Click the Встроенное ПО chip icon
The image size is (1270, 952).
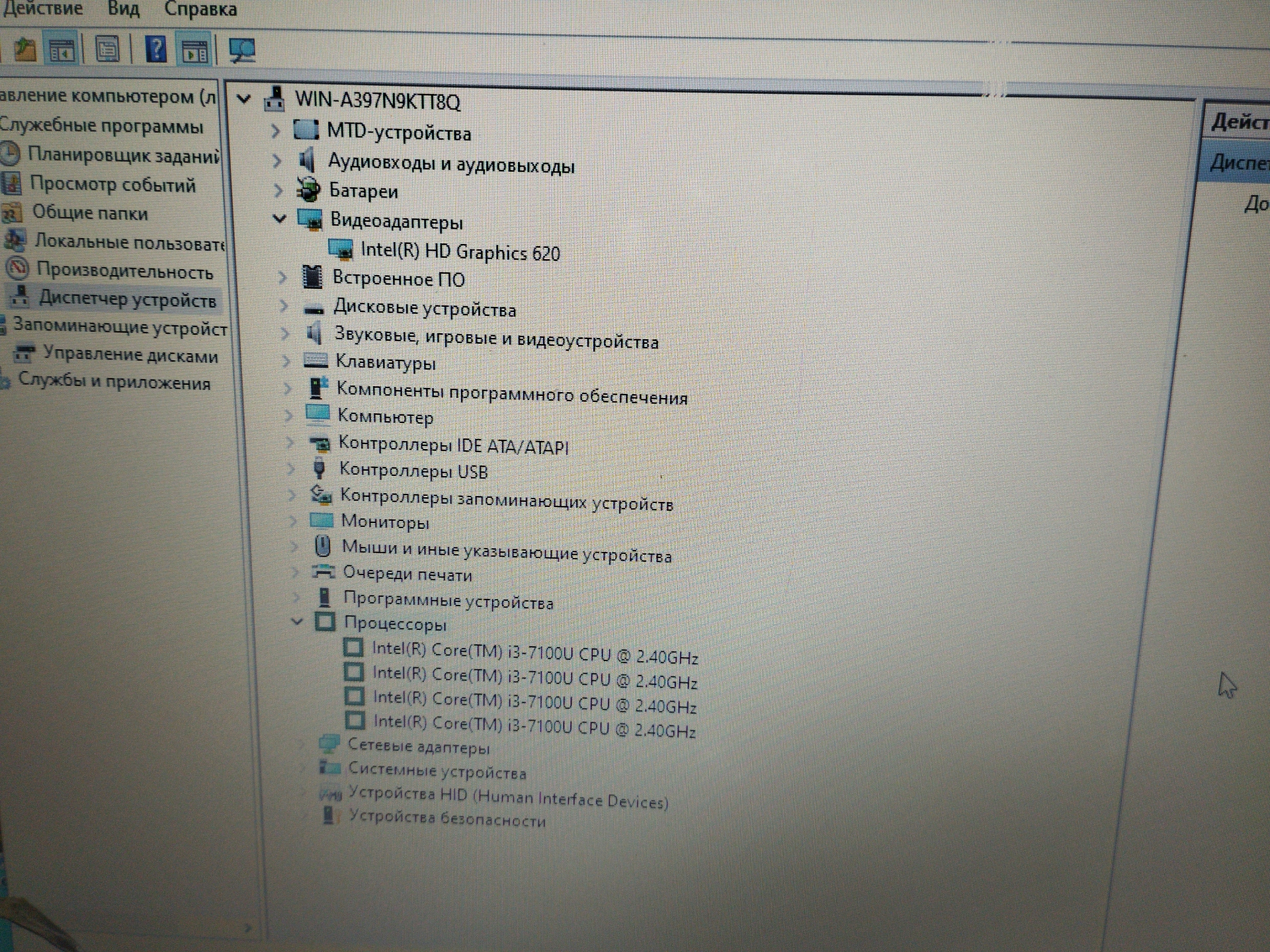pyautogui.click(x=312, y=277)
